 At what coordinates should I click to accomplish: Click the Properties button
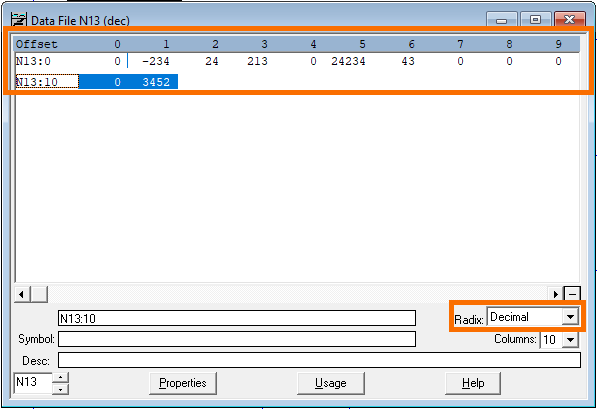[183, 383]
